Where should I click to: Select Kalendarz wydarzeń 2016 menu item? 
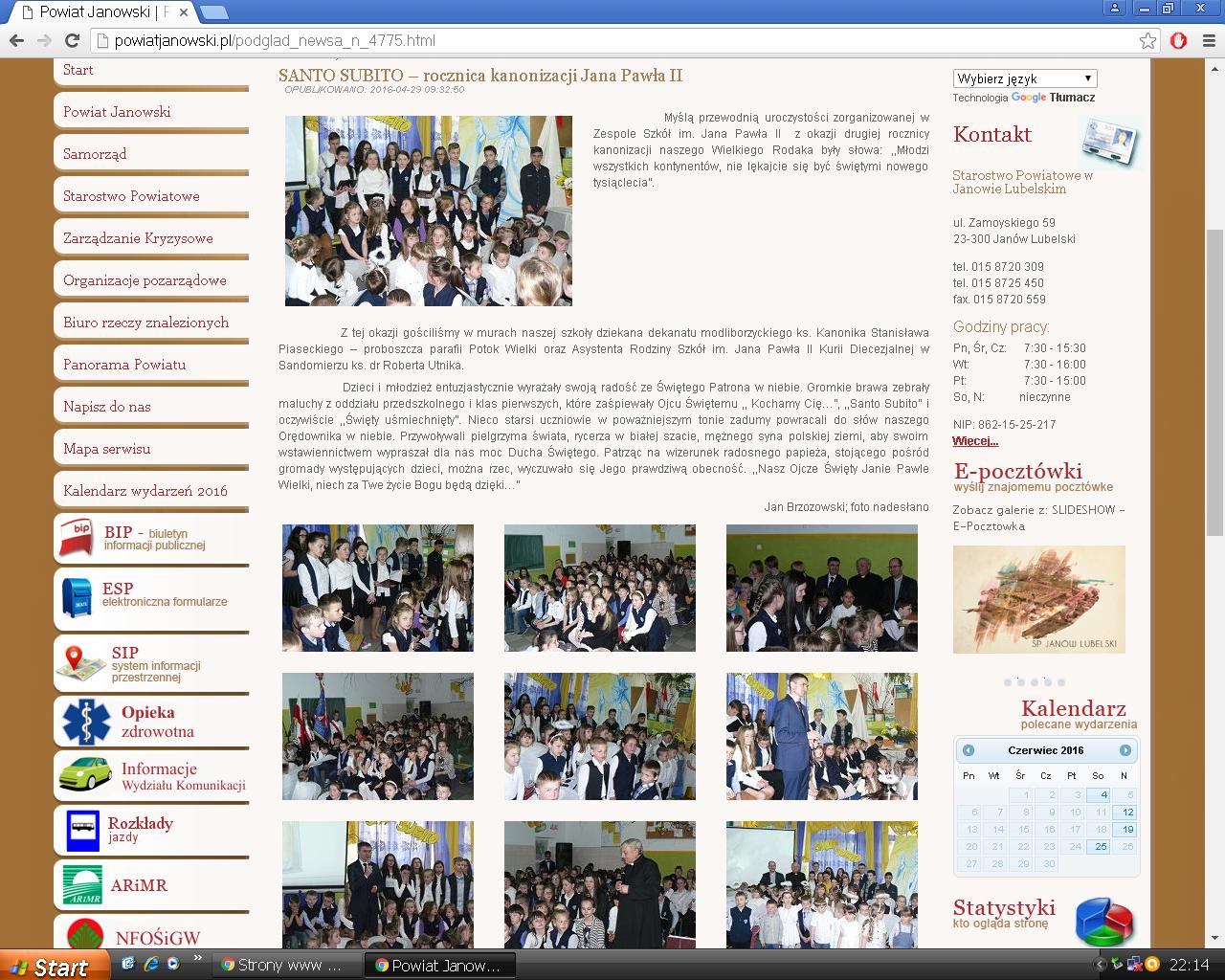pyautogui.click(x=145, y=491)
